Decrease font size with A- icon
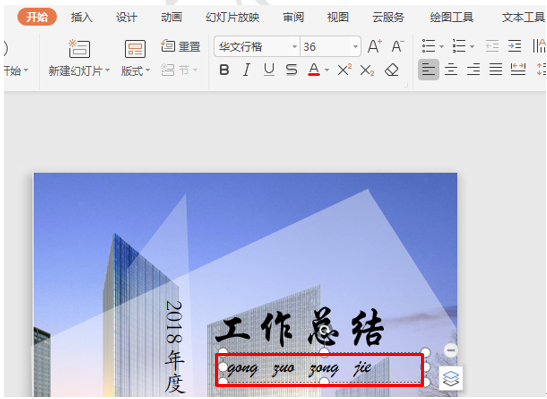This screenshot has height=399, width=547. pyautogui.click(x=398, y=46)
